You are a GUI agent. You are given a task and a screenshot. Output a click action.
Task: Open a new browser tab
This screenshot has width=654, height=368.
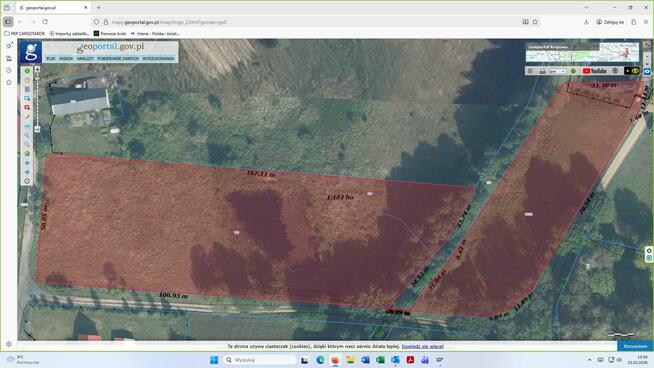coord(98,8)
